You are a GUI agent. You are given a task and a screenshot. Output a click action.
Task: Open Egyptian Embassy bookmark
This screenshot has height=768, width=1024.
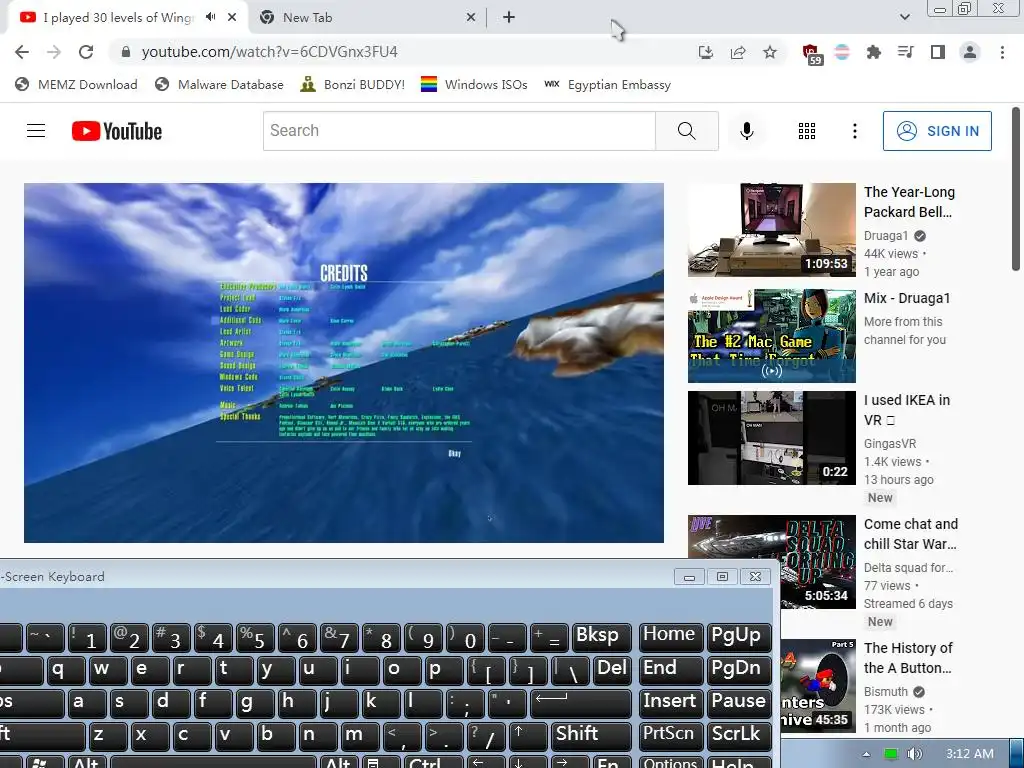[607, 85]
